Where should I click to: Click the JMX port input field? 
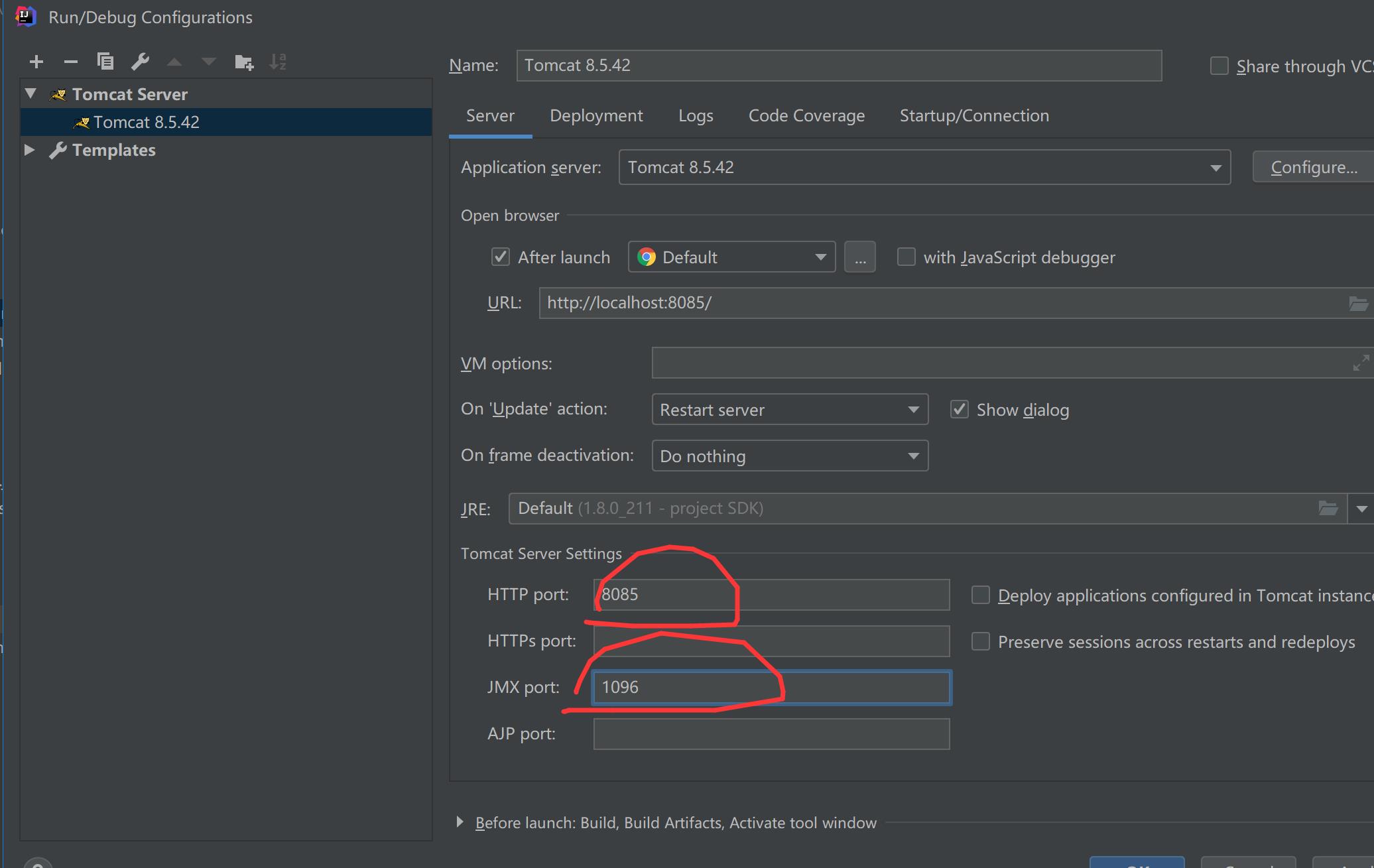click(x=770, y=688)
